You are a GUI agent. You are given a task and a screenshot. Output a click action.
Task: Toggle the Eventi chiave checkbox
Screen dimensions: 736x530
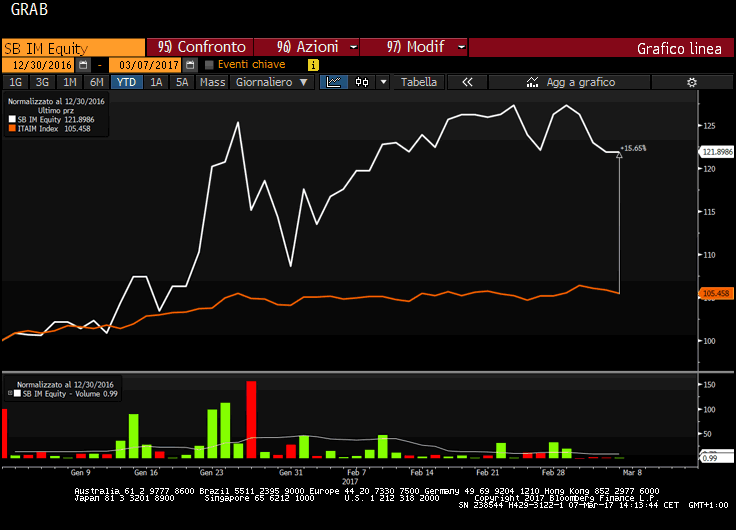click(209, 65)
